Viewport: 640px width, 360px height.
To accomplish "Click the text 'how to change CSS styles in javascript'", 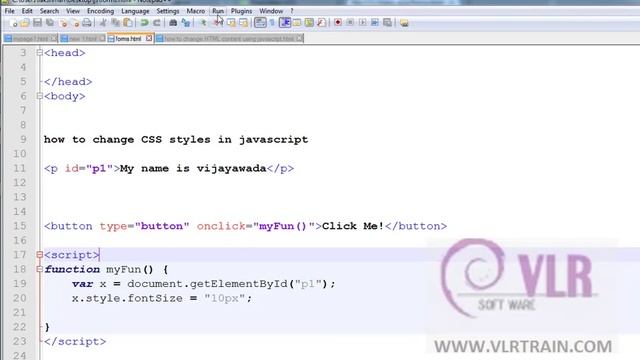I will click(x=176, y=140).
